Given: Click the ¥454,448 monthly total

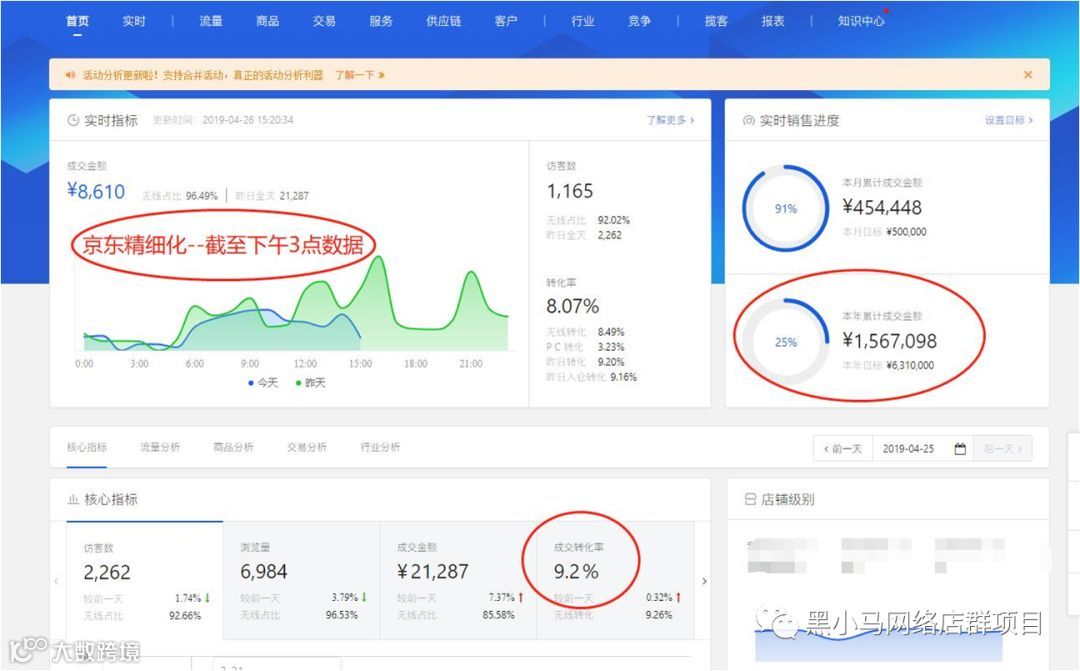Looking at the screenshot, I should [882, 207].
